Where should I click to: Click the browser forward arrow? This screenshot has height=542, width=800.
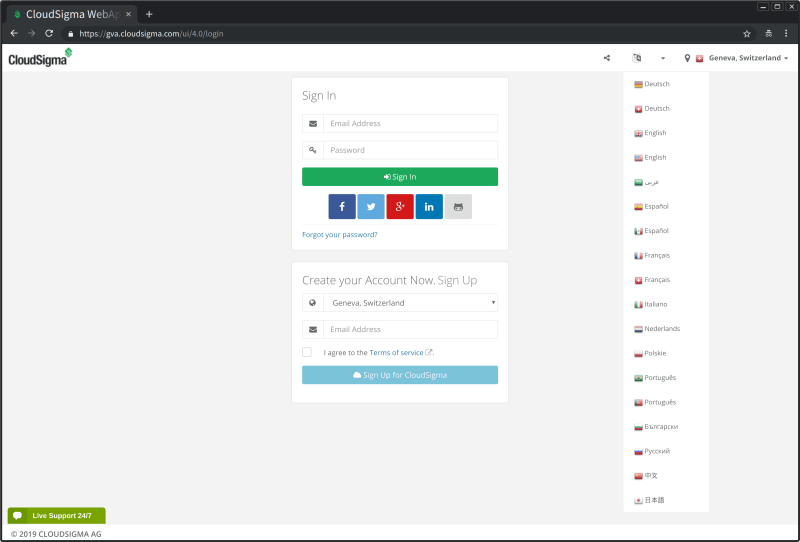[x=32, y=34]
